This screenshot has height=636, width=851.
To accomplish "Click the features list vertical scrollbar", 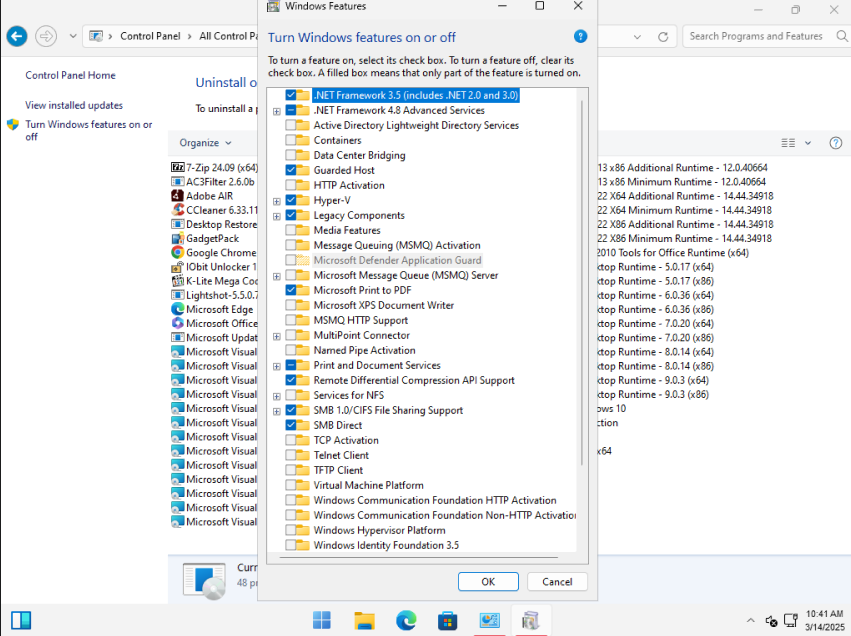I will pos(582,282).
